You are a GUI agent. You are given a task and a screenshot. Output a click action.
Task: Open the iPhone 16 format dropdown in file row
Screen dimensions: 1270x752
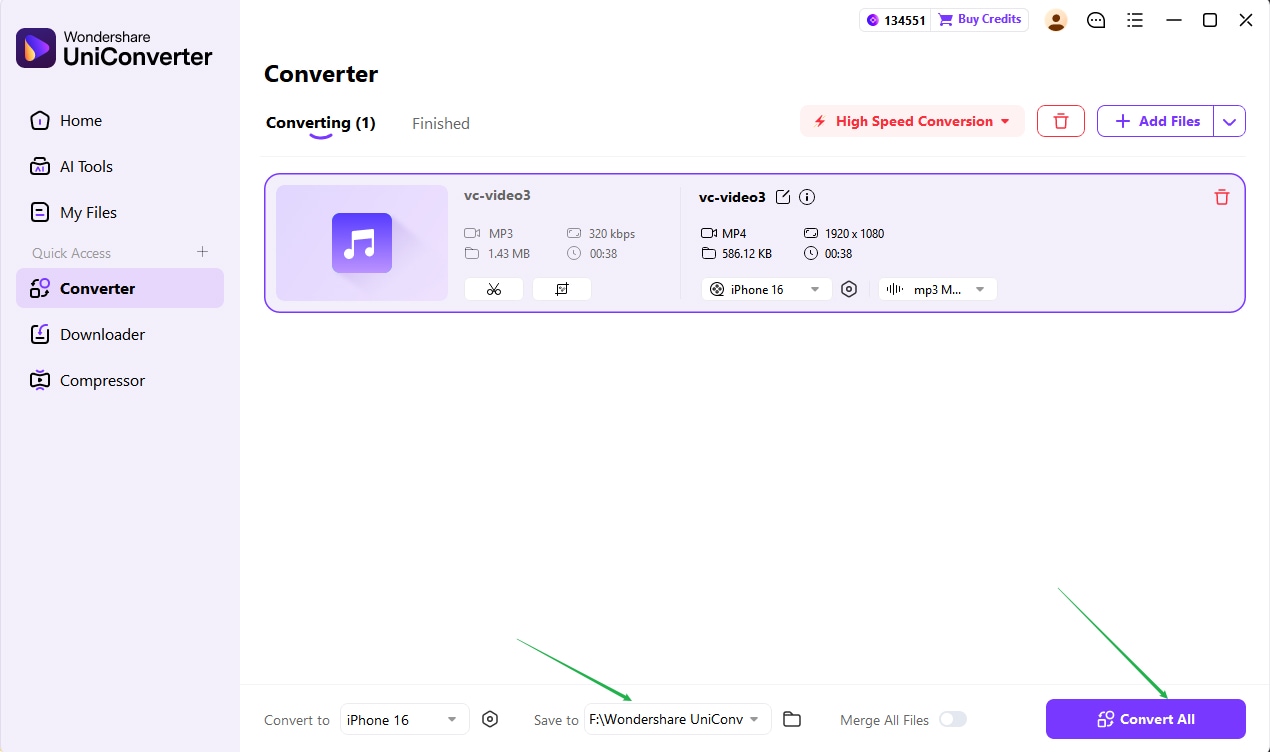point(767,289)
